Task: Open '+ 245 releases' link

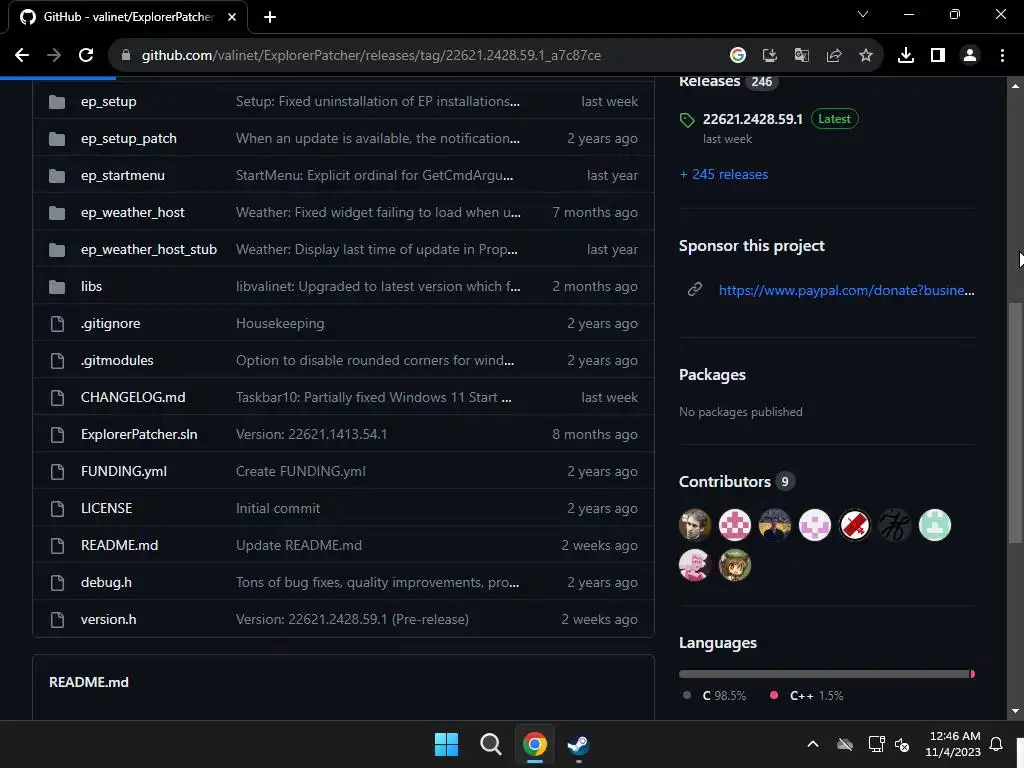Action: point(724,174)
